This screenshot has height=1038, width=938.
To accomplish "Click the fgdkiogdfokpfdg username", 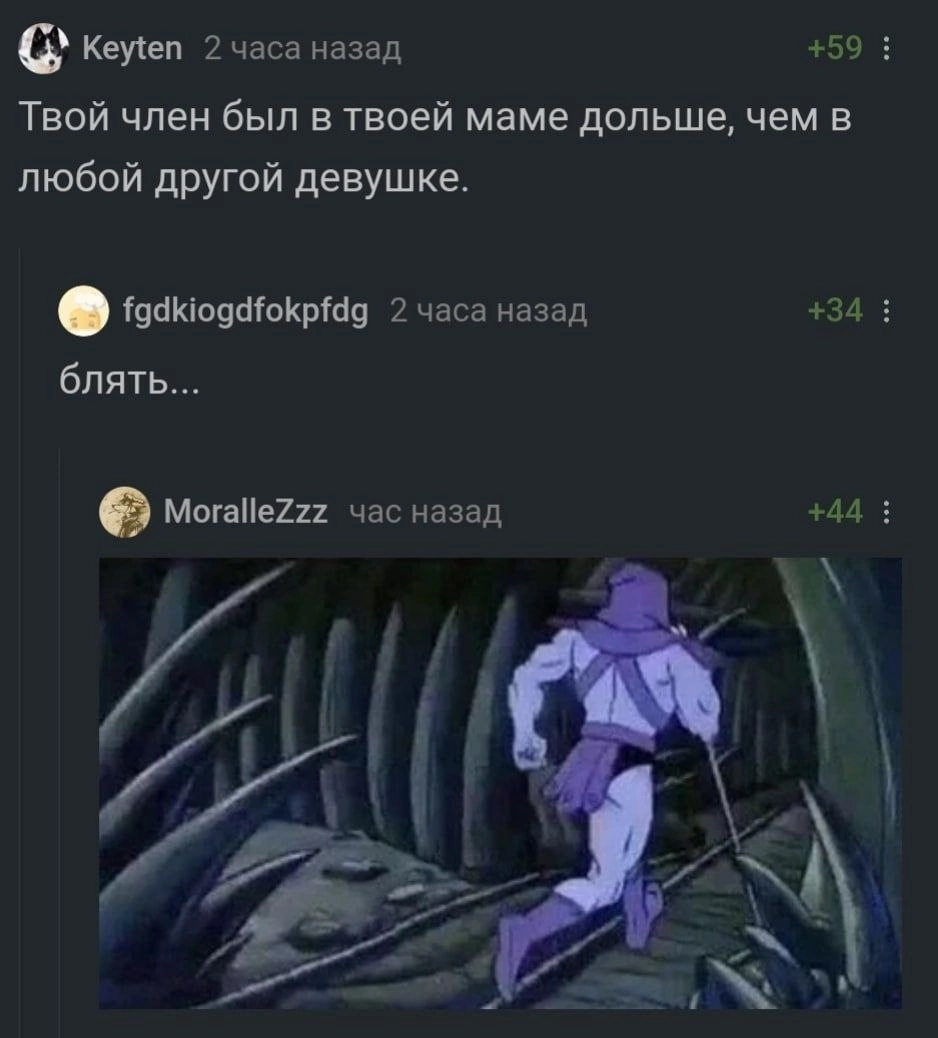I will [x=246, y=310].
